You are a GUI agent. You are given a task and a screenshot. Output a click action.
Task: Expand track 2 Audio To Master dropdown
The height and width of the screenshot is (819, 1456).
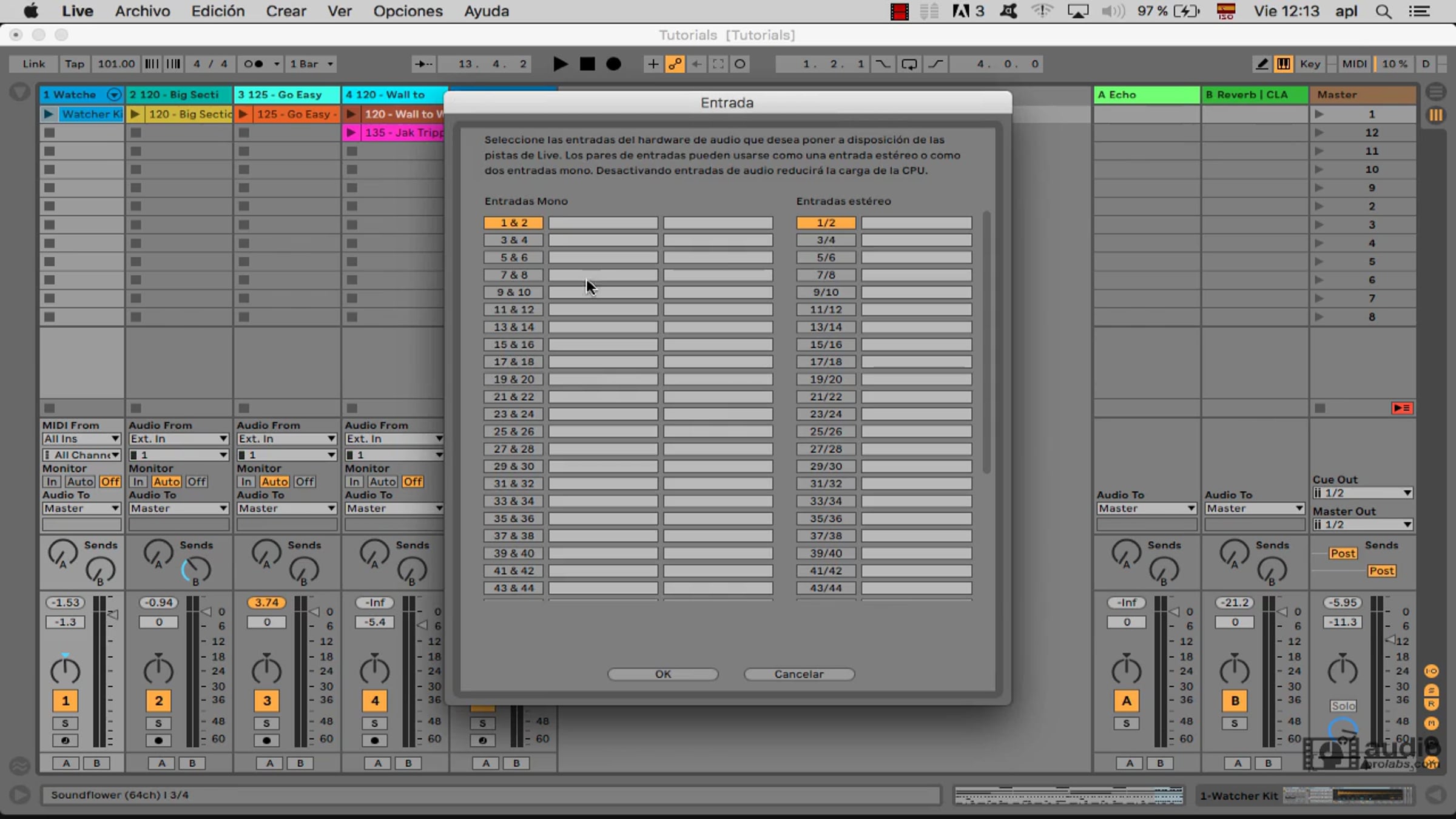[178, 508]
